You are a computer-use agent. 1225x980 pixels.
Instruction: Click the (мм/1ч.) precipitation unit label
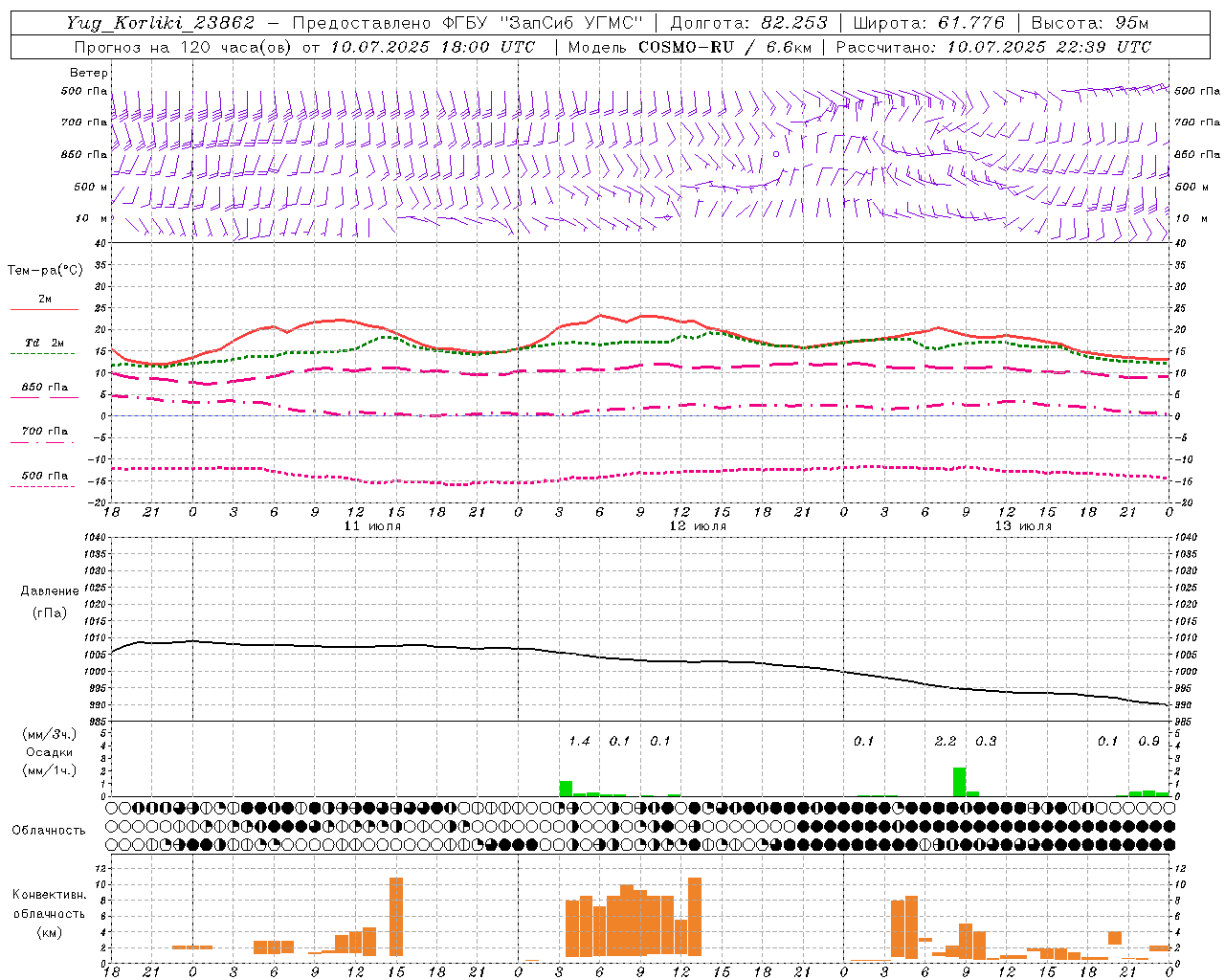[x=50, y=769]
